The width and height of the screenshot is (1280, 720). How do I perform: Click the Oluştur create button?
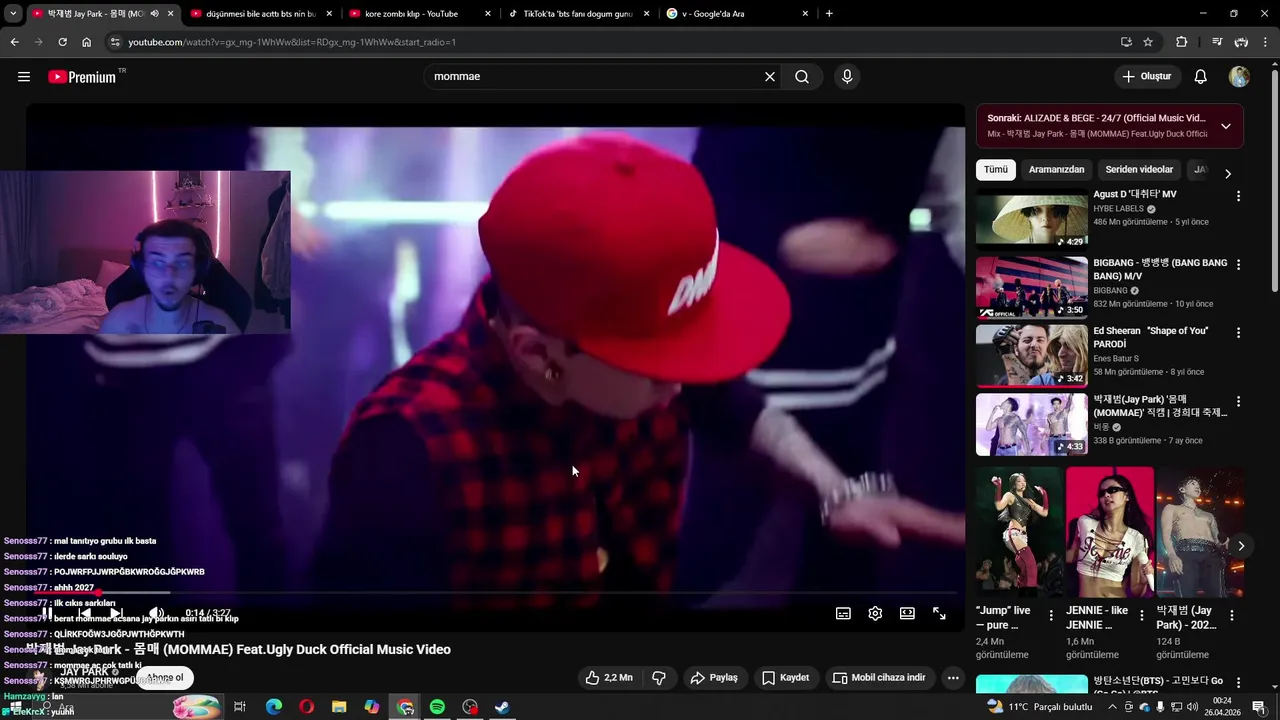pyautogui.click(x=1147, y=77)
